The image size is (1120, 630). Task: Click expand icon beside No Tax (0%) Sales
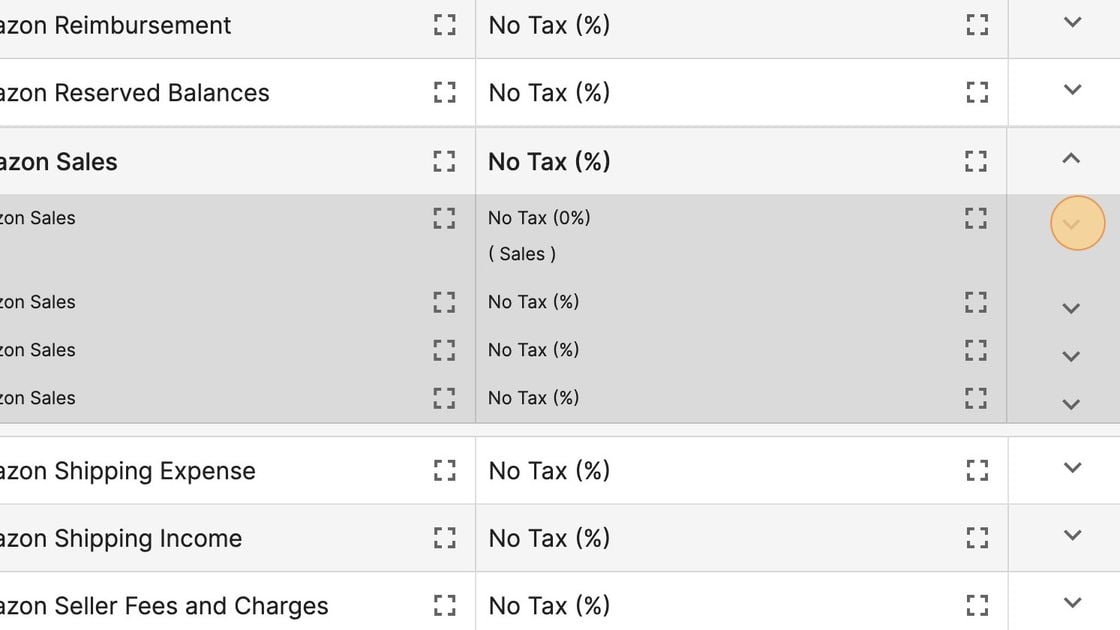[976, 218]
